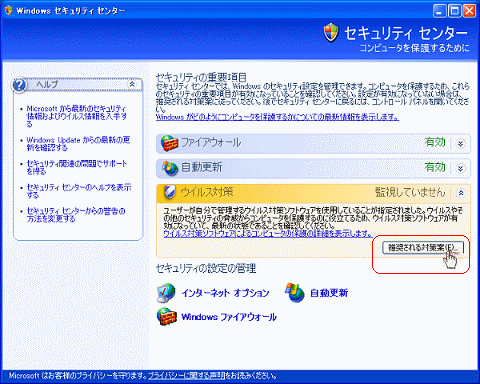Image resolution: width=480 pixels, height=384 pixels.
Task: Open the 自動更新 settings text link
Action: point(329,293)
